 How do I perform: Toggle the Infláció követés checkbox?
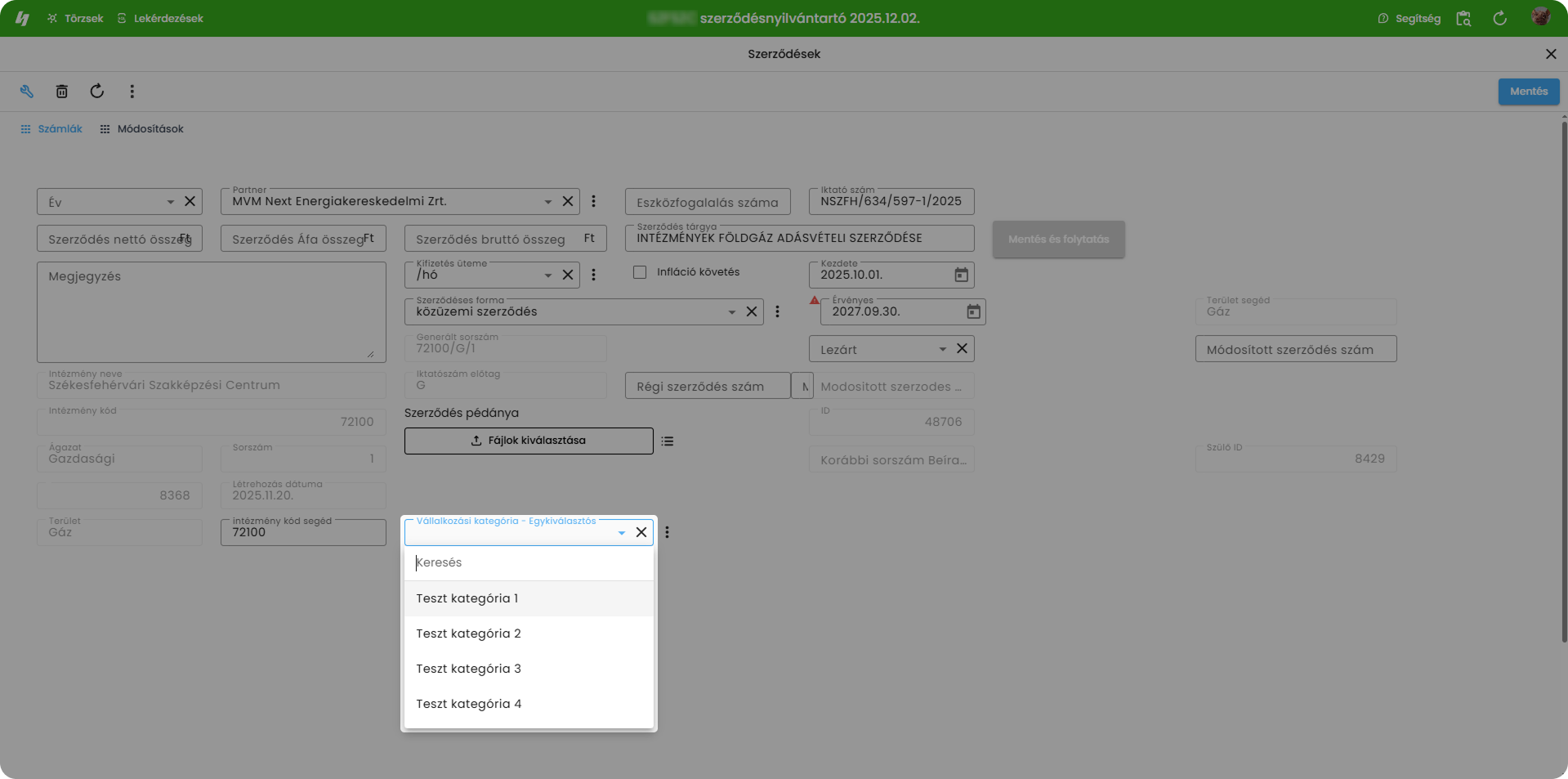pyautogui.click(x=640, y=272)
